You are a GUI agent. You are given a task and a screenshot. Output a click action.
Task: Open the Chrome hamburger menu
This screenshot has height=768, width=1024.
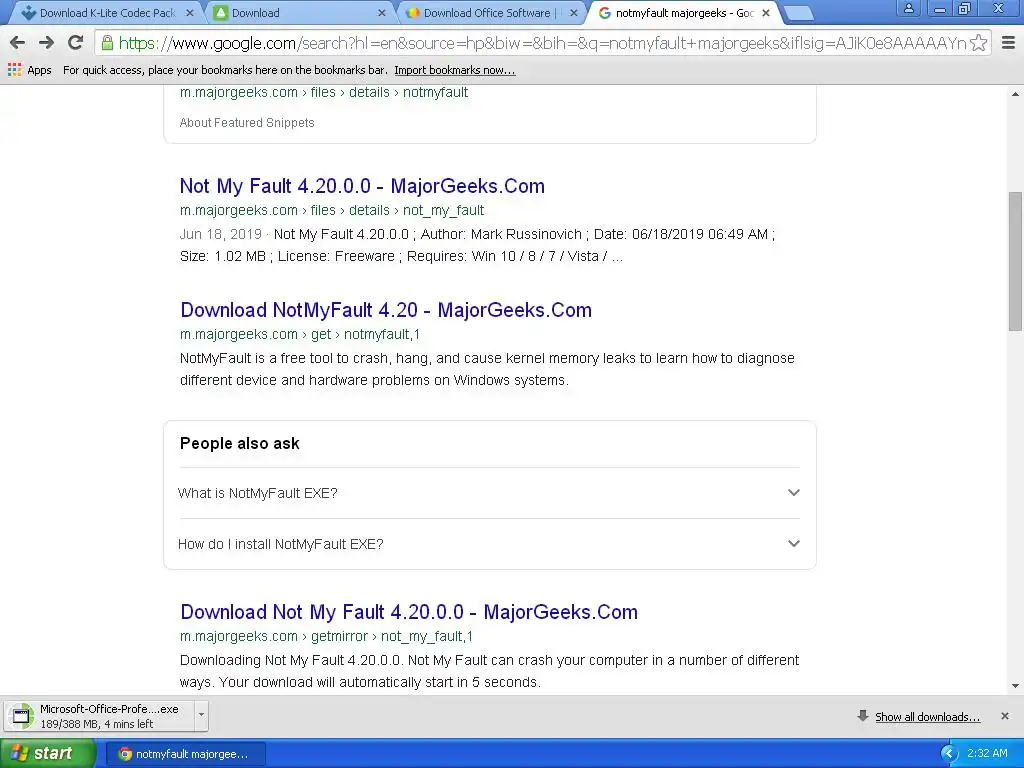[x=1008, y=43]
